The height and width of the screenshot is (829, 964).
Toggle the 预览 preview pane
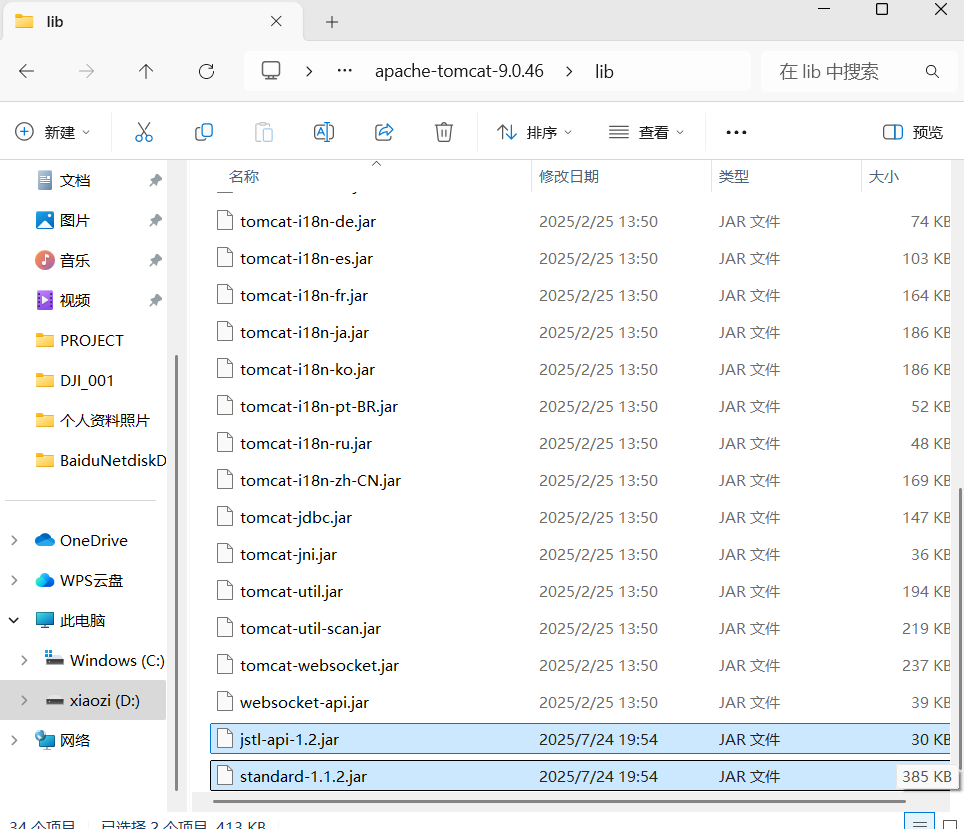tap(912, 132)
